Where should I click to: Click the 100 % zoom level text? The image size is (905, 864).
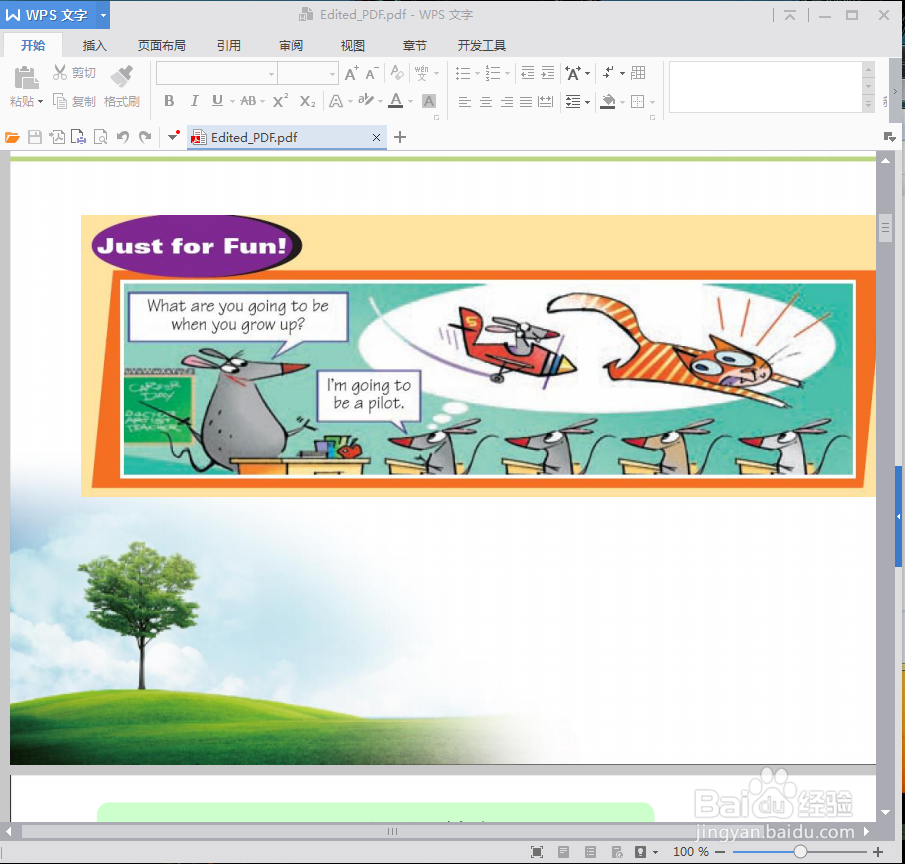(690, 852)
